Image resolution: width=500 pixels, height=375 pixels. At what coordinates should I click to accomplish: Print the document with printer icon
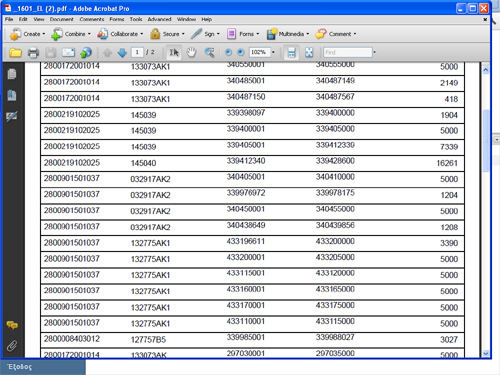pos(33,53)
